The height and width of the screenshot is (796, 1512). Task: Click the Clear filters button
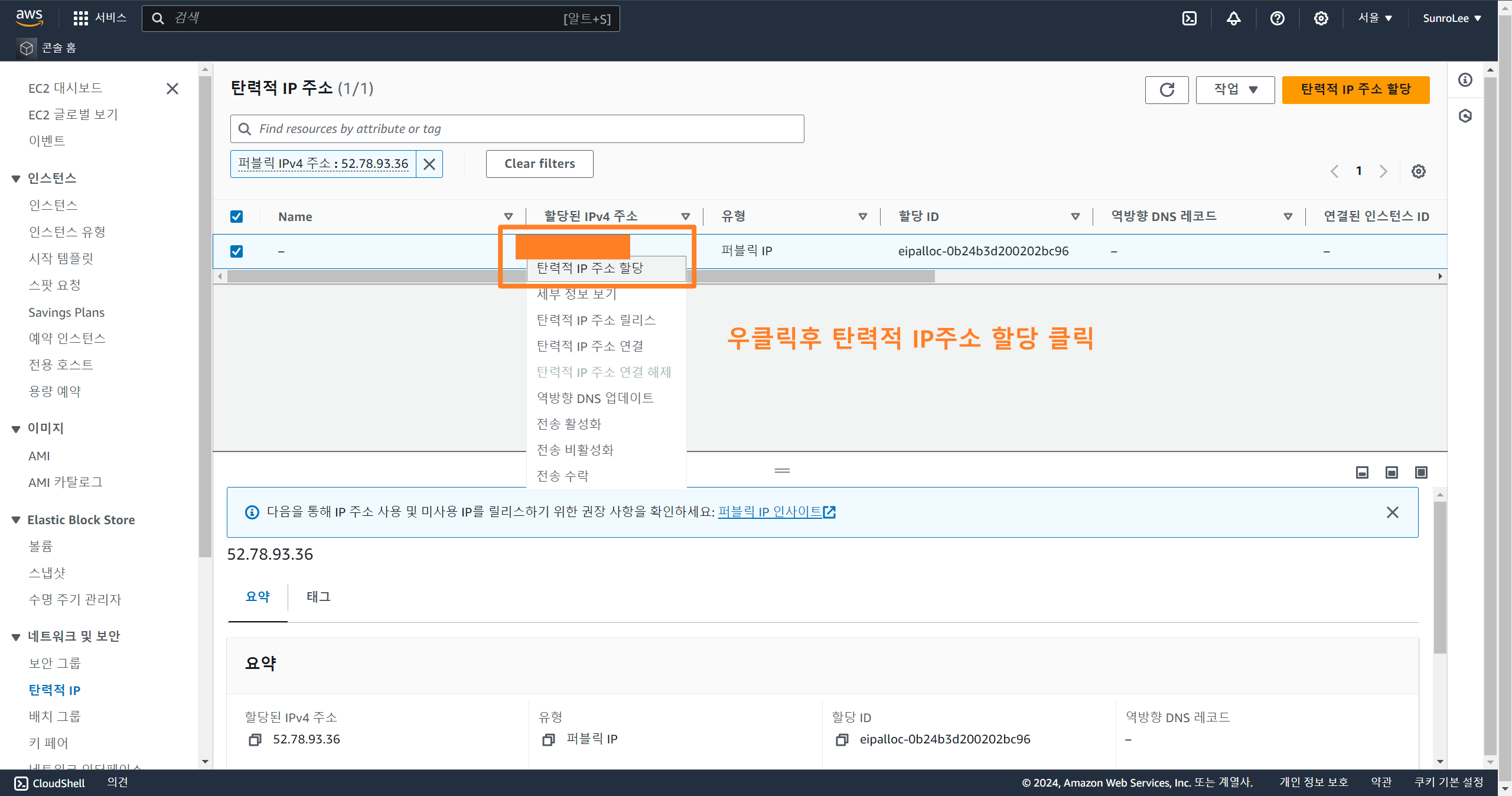click(539, 164)
